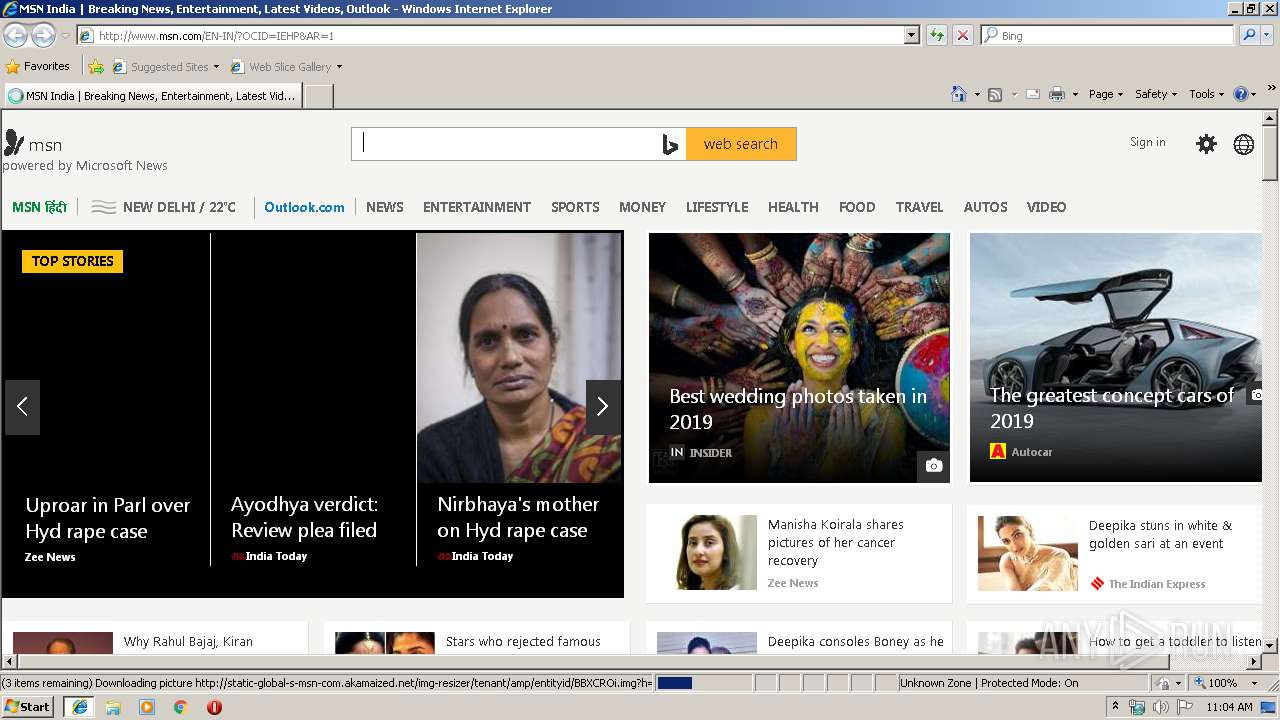Open the NEWS navigation item
The image size is (1280, 720).
[x=385, y=207]
